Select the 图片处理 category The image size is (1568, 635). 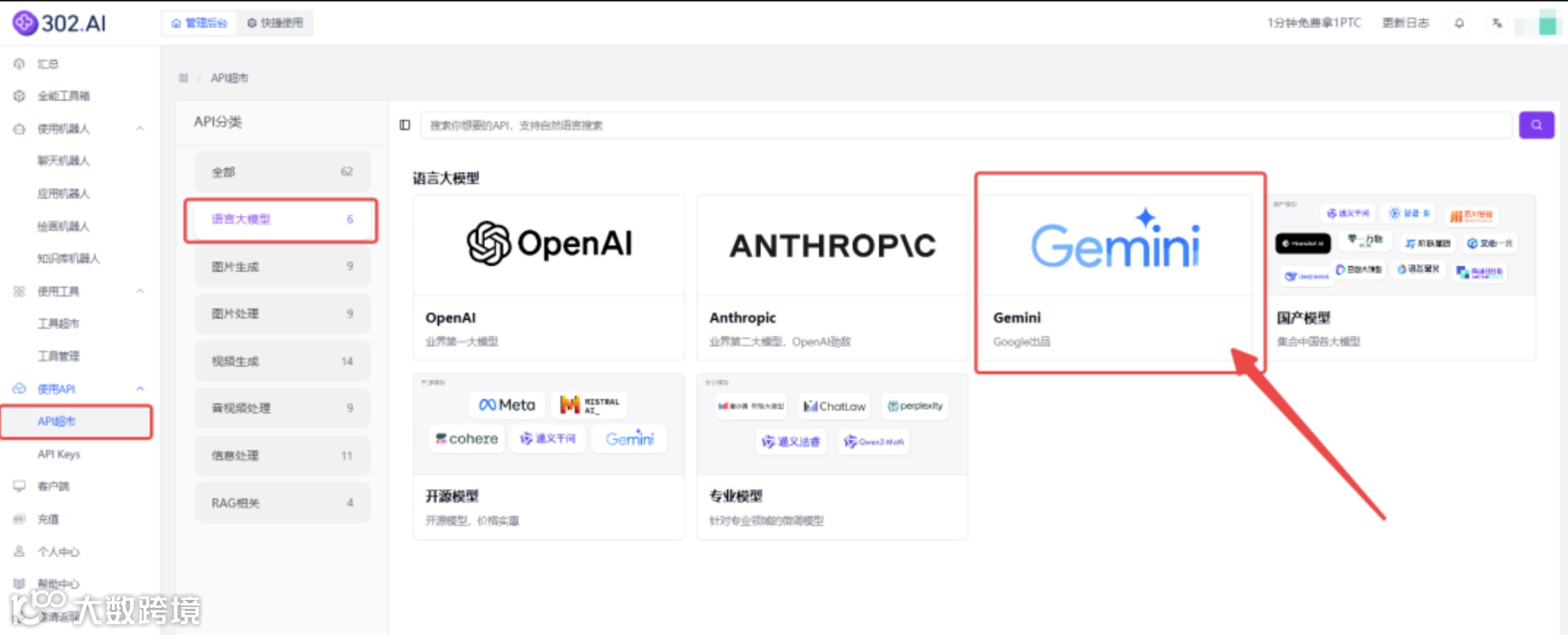282,314
